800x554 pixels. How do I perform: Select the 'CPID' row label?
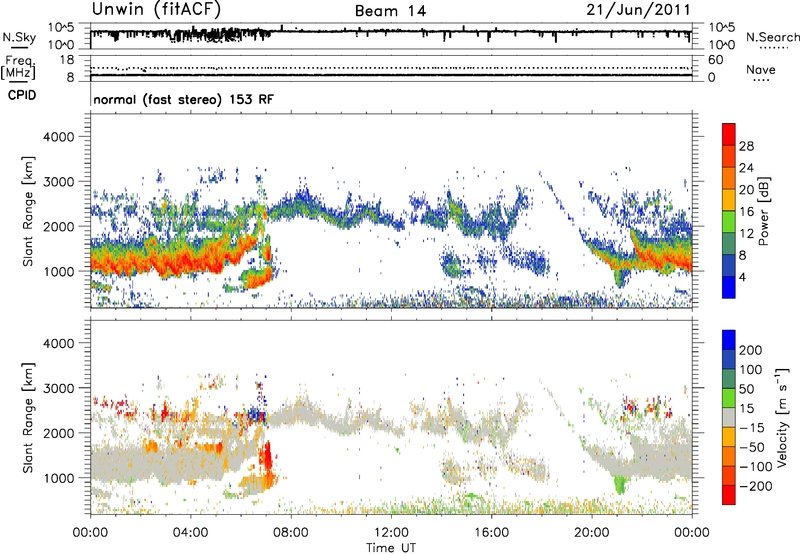point(22,95)
